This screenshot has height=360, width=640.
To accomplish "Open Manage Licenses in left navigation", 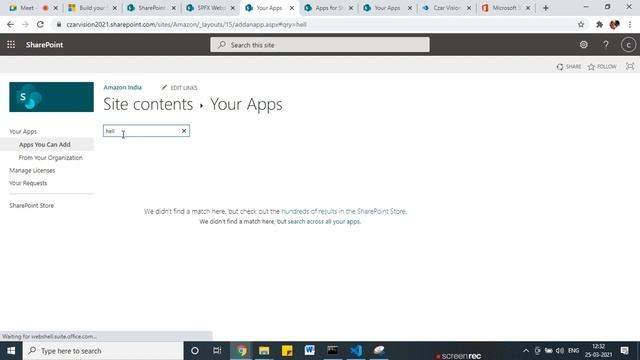I will [32, 170].
